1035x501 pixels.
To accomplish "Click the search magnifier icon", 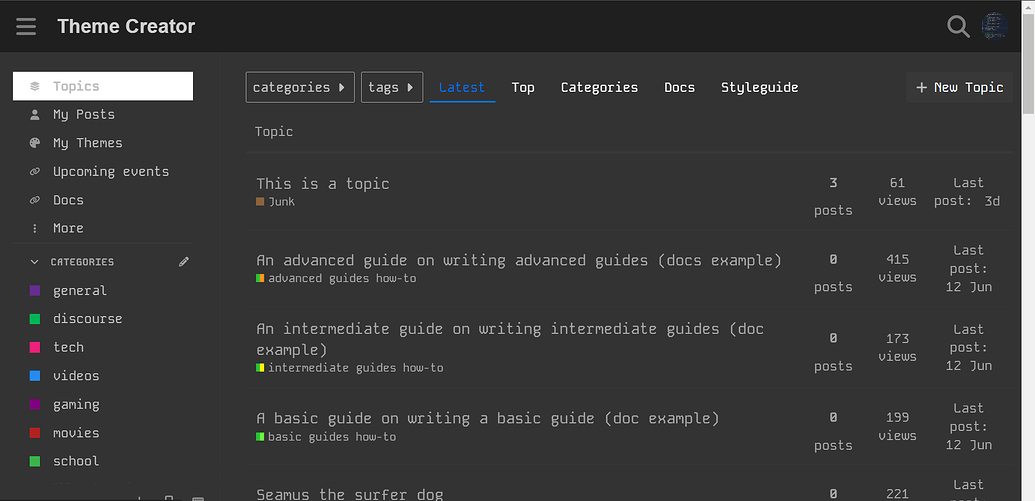I will pyautogui.click(x=958, y=27).
